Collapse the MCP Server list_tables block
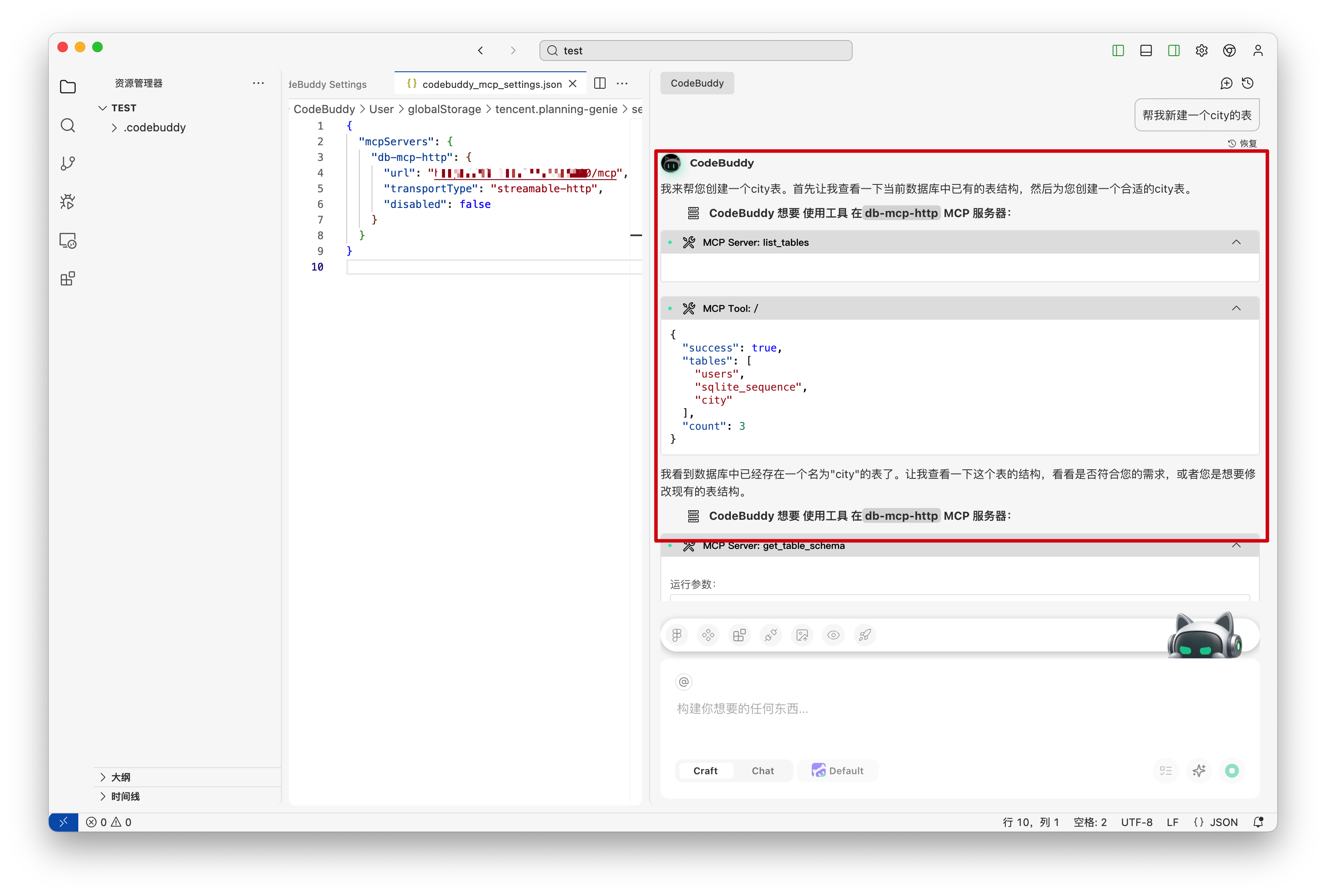The height and width of the screenshot is (896, 1326). [1236, 242]
